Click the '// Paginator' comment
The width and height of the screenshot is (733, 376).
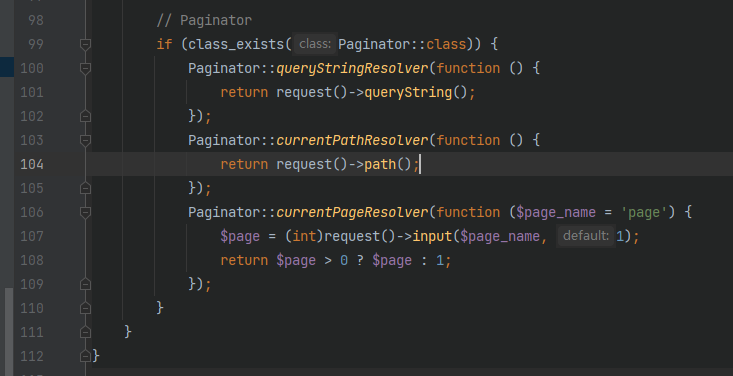[x=204, y=21]
